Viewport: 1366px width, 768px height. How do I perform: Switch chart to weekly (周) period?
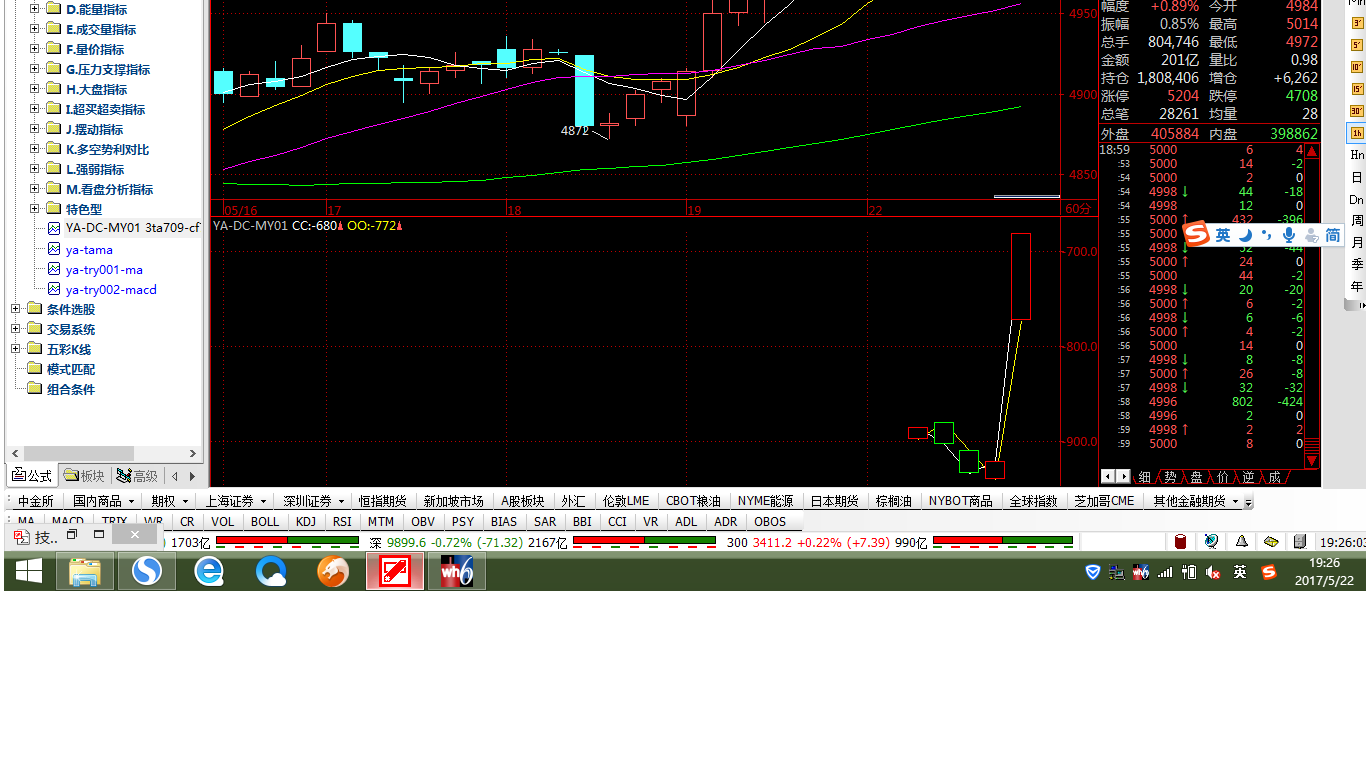point(1357,220)
